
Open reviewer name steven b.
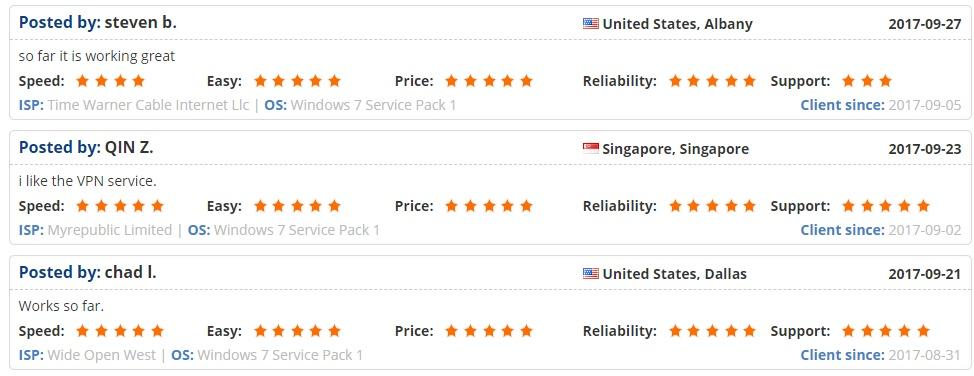tap(141, 23)
